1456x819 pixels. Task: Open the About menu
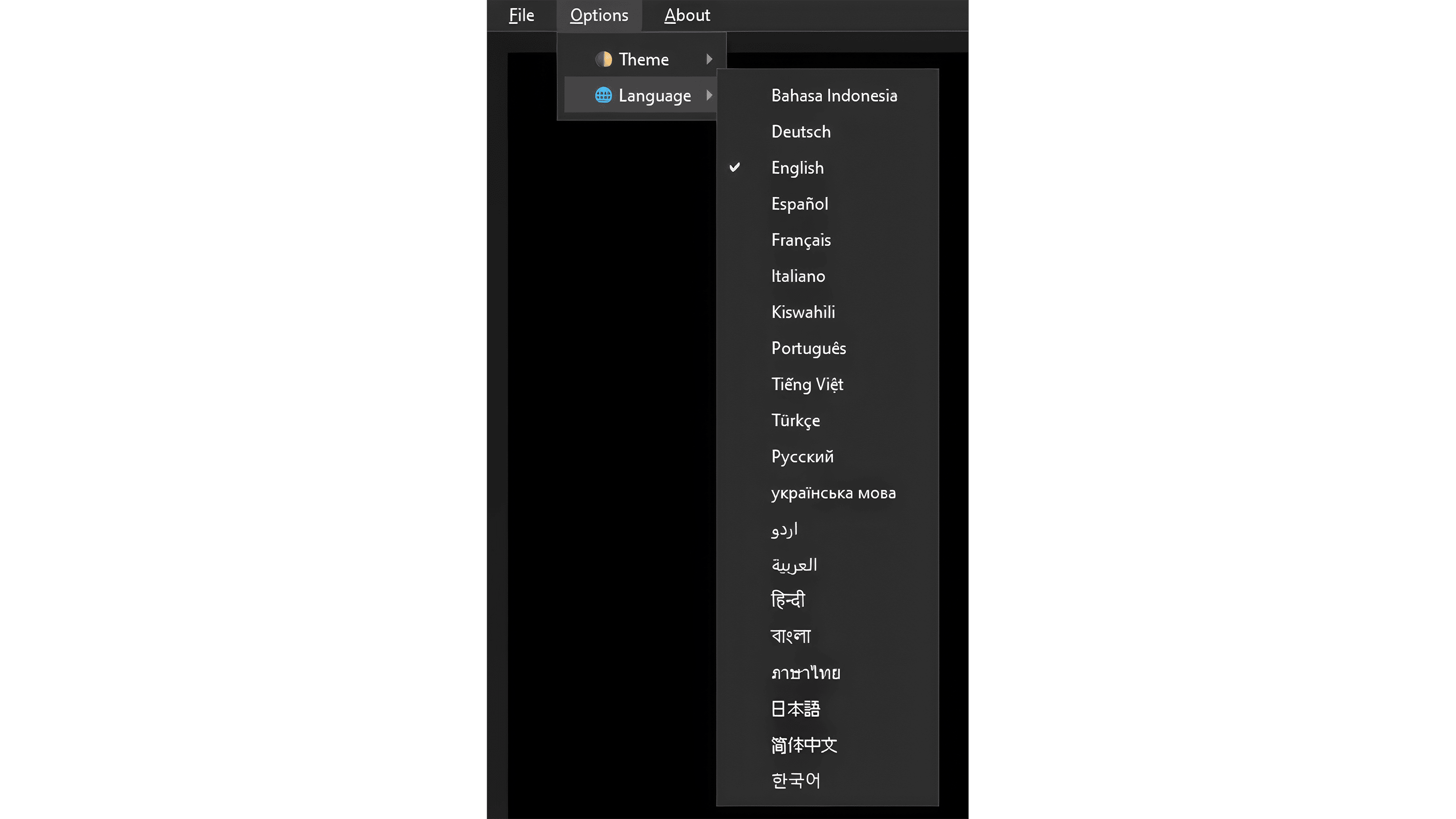[687, 15]
